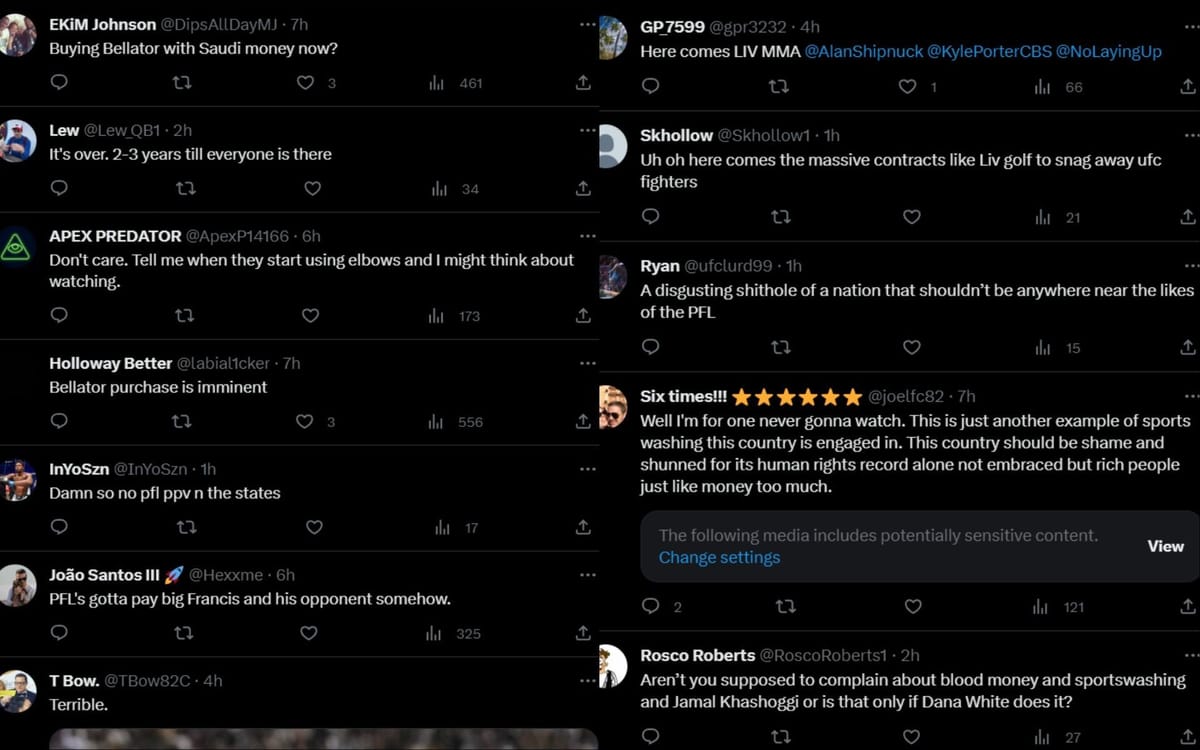Viewport: 1200px width, 750px height.
Task: Reply to Ryan's tweet about the PFL
Action: coord(650,348)
